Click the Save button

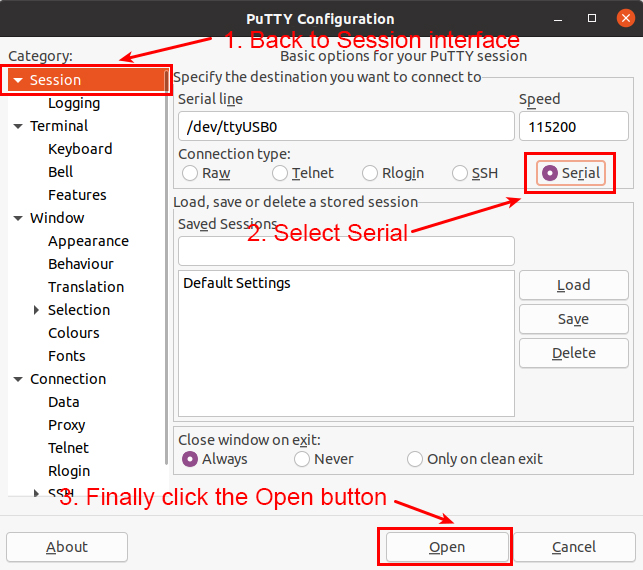(x=574, y=319)
